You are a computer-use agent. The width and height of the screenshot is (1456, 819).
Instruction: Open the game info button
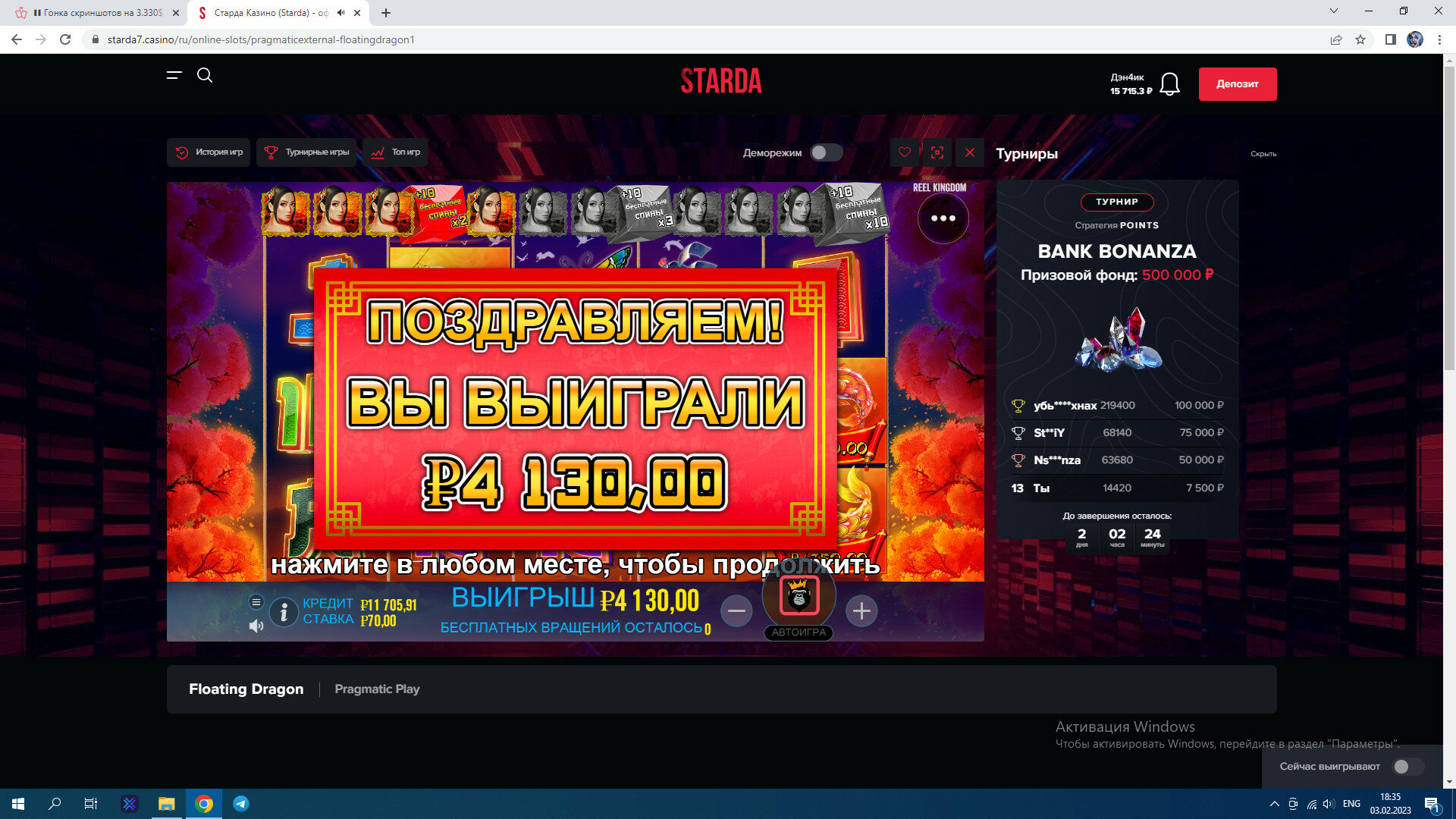click(284, 612)
